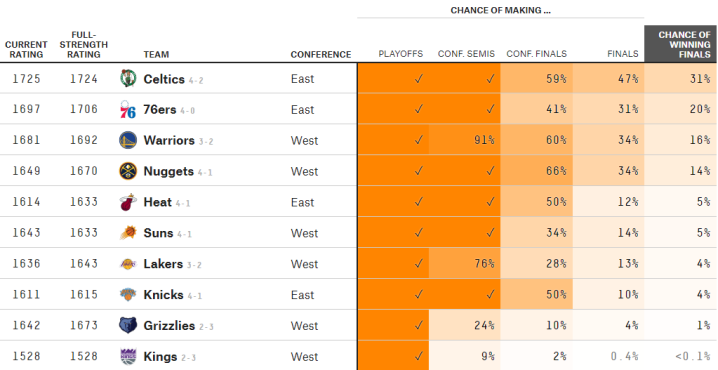Click Celtics 31% winning finals cell
Viewport: 718px width, 370px height.
click(680, 78)
